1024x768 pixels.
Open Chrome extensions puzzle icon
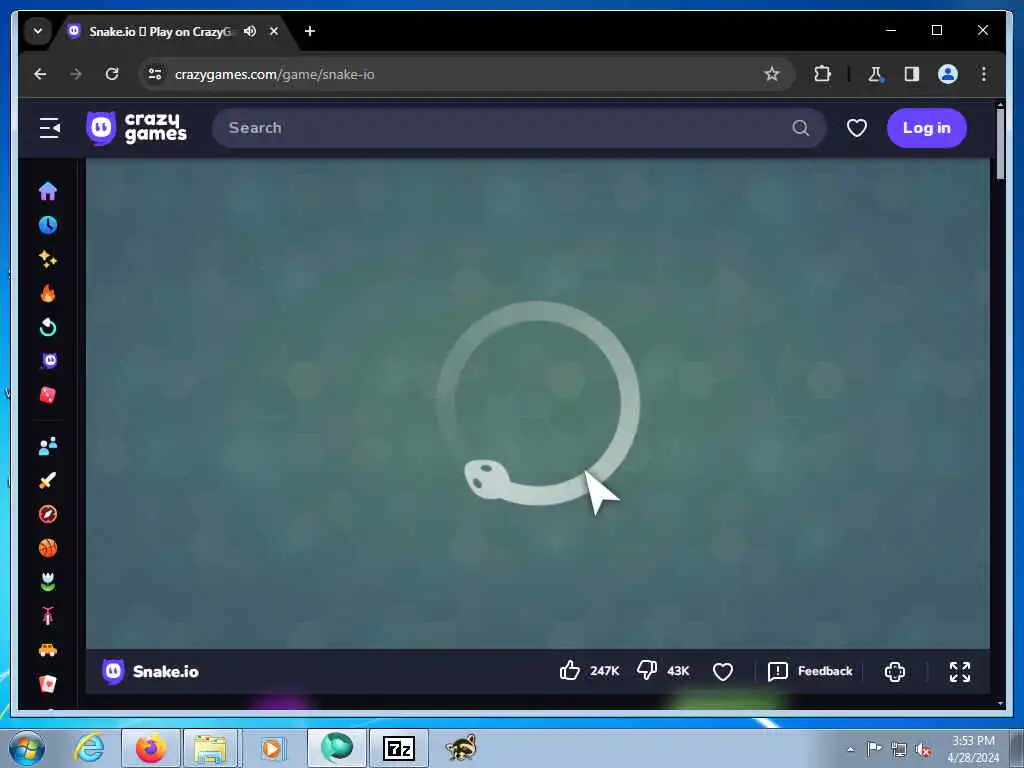822,74
